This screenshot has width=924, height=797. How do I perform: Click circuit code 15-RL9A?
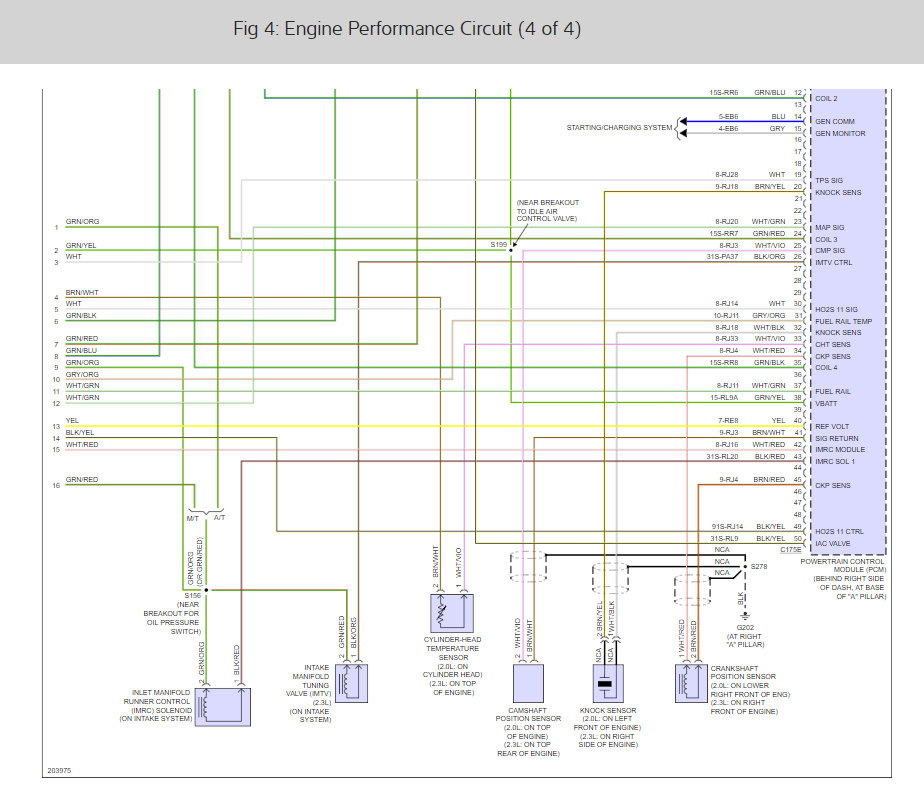[x=724, y=397]
